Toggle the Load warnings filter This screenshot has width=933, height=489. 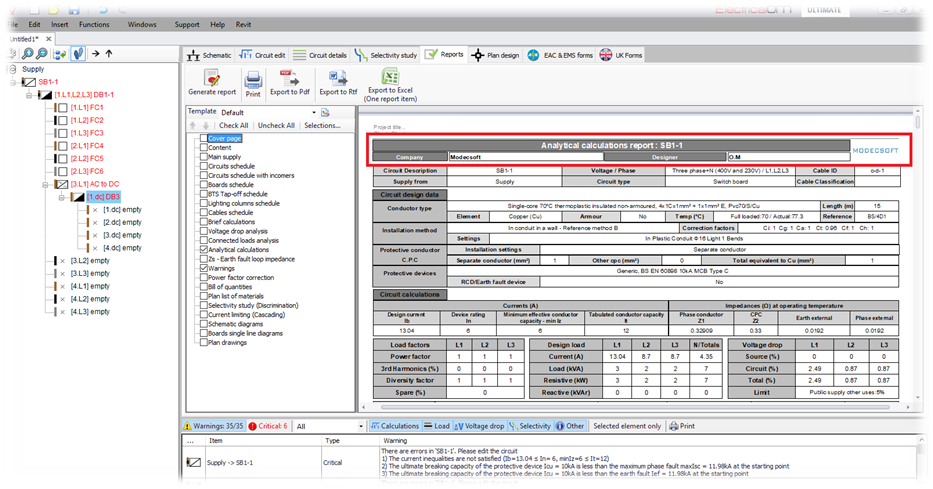437,426
